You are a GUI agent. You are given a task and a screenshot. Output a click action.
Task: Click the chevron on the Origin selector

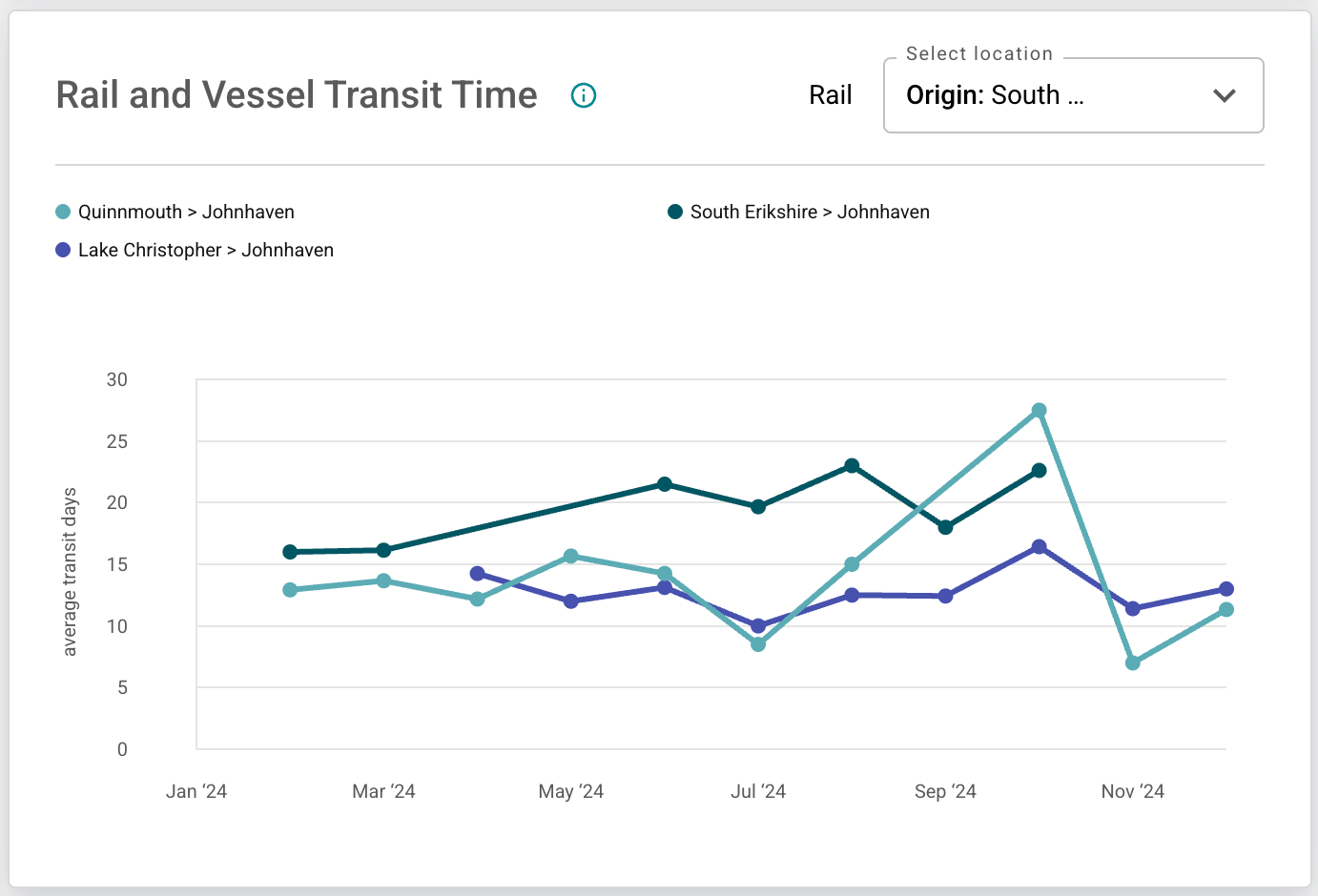pos(1224,95)
